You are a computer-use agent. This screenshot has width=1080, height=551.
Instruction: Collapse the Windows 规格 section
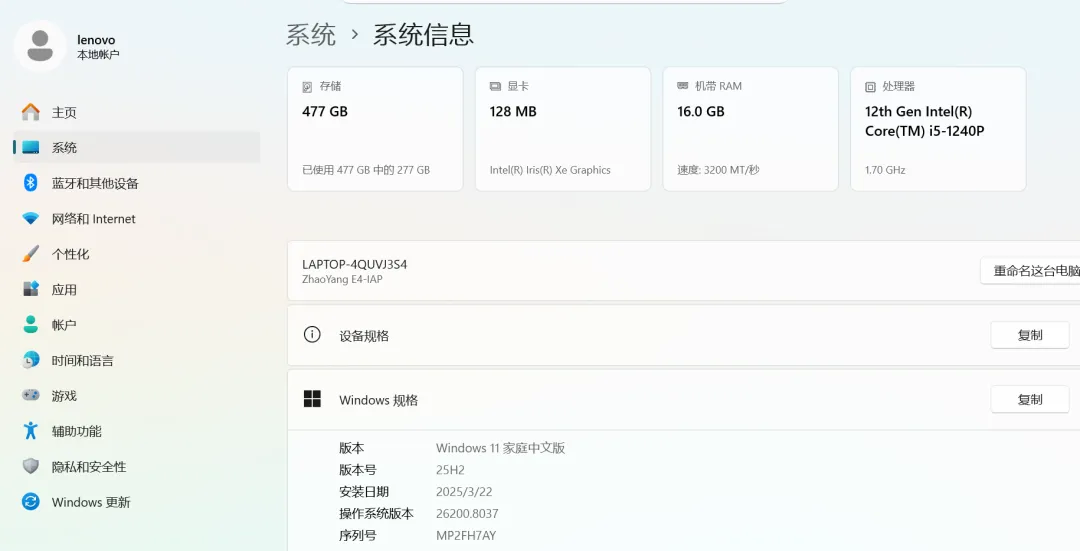pos(683,399)
